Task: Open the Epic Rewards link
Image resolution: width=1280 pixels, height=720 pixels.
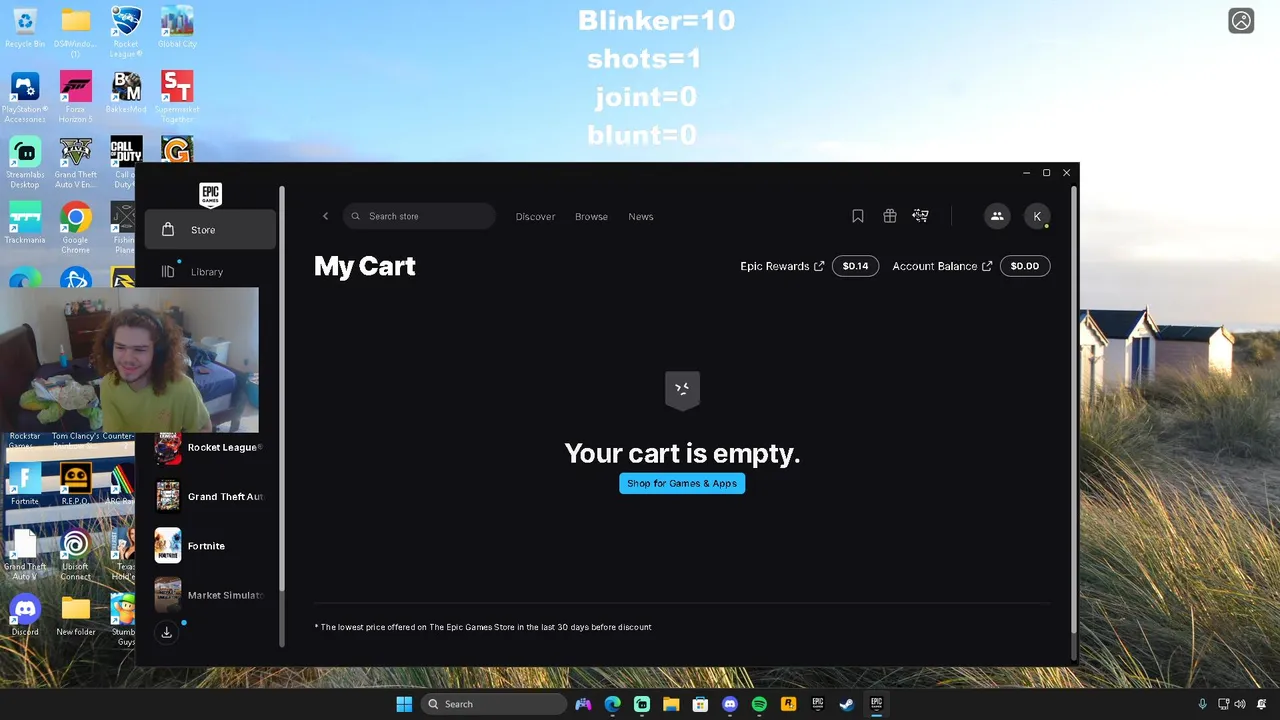Action: [782, 266]
